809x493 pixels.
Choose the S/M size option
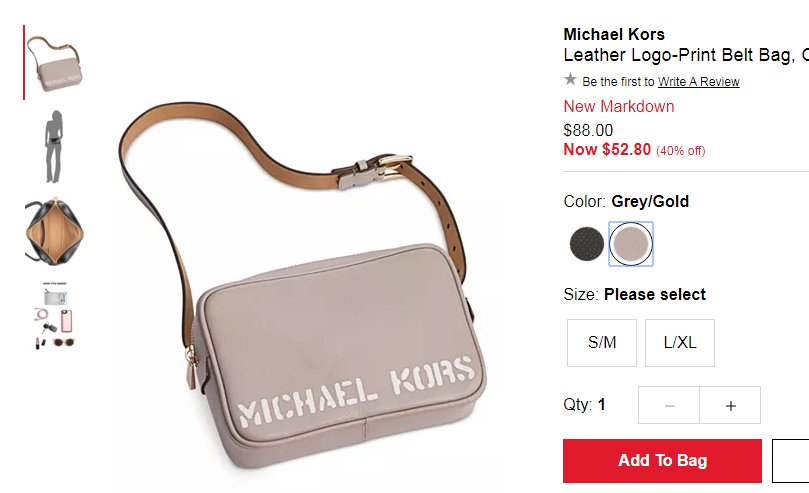(x=602, y=343)
